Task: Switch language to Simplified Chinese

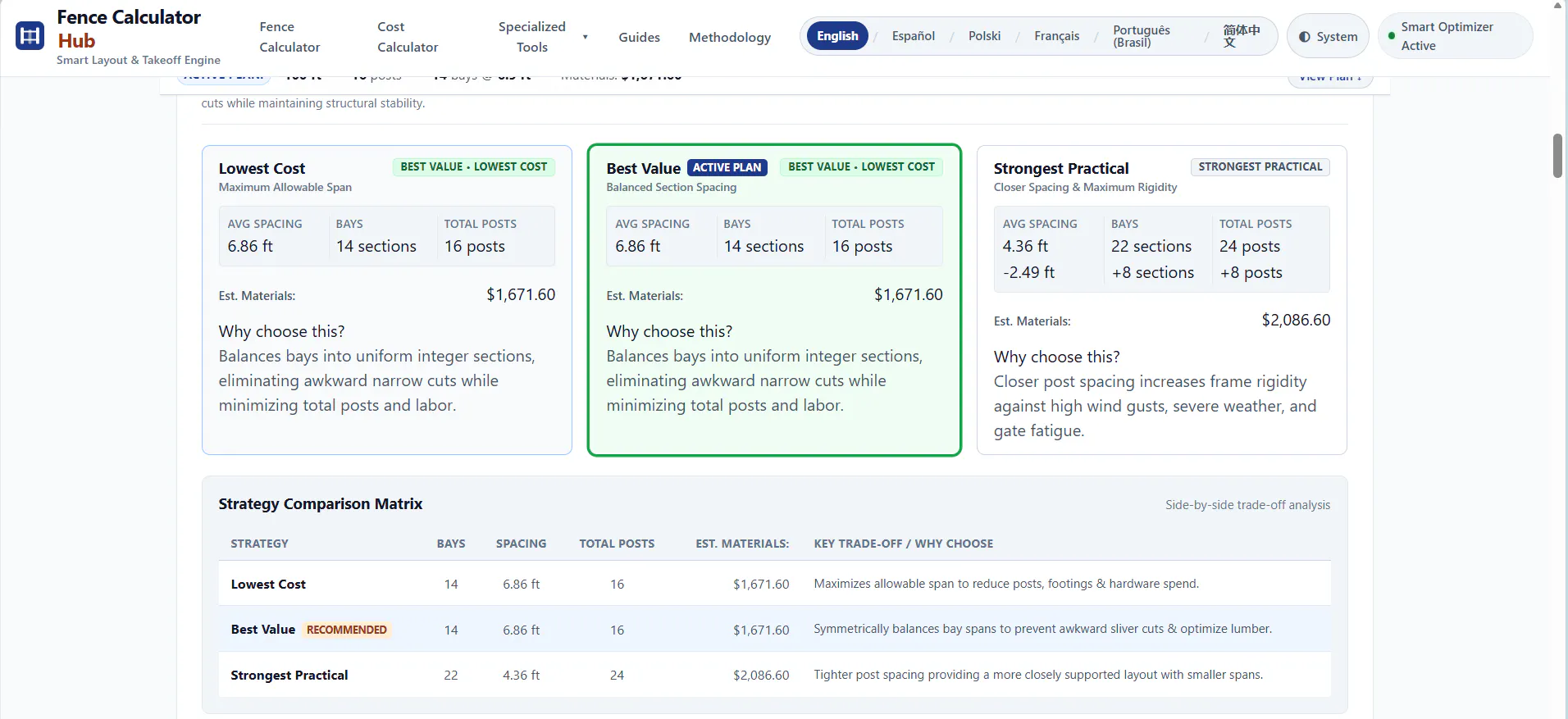Action: coord(1242,36)
